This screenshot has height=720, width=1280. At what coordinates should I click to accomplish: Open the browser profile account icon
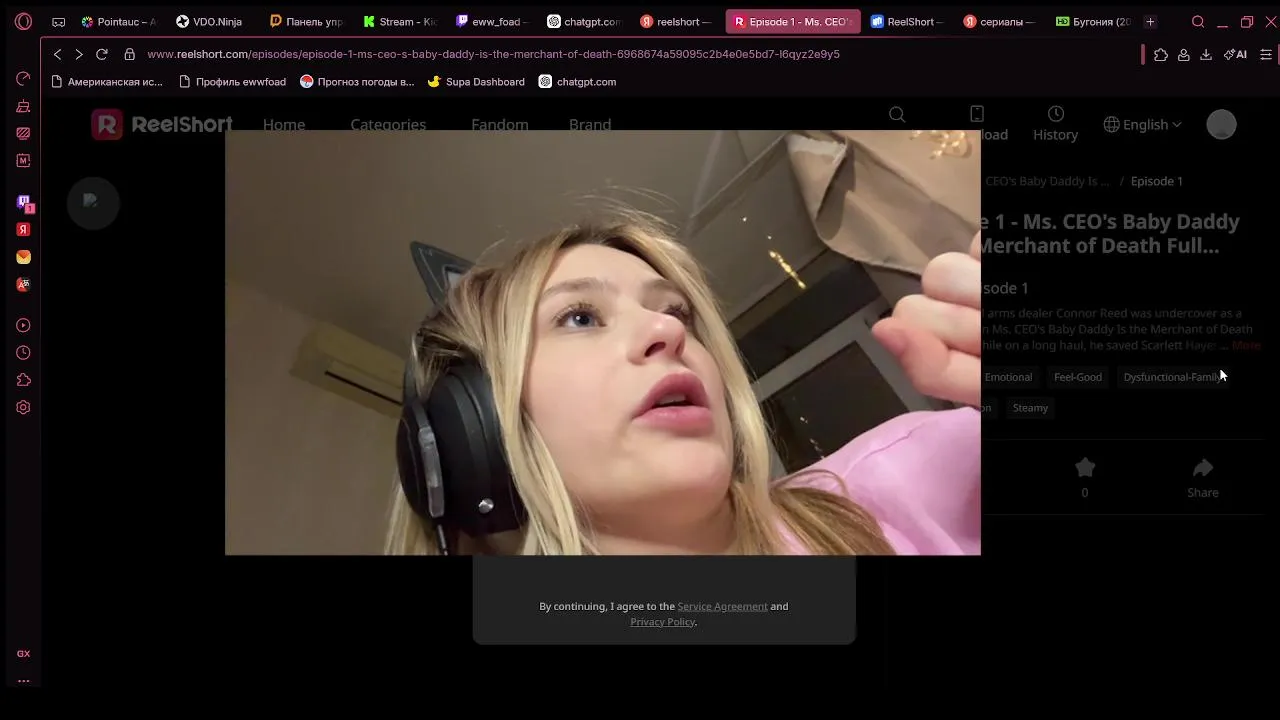1183,55
